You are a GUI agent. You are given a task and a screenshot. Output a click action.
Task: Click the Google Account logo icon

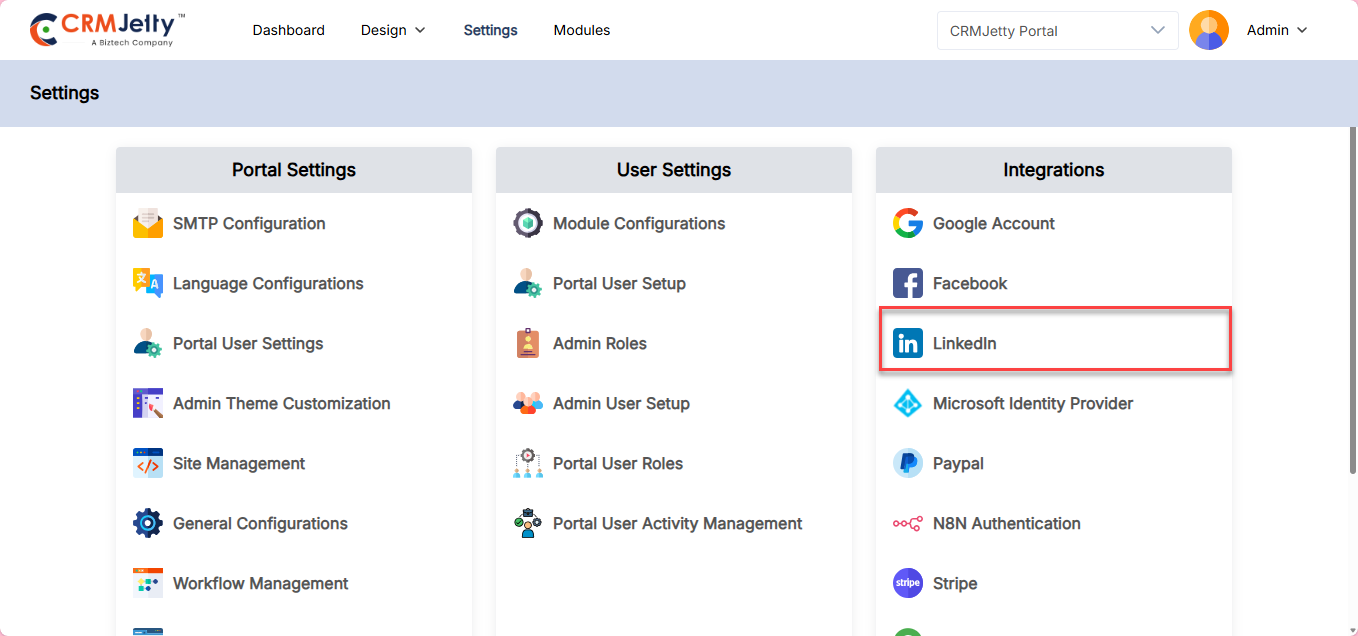tap(908, 224)
